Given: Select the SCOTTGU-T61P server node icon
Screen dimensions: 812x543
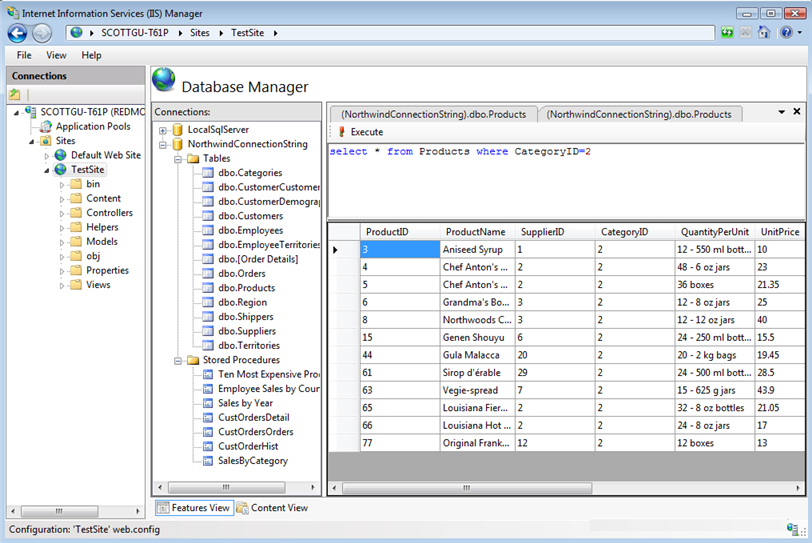Looking at the screenshot, I should [31, 112].
